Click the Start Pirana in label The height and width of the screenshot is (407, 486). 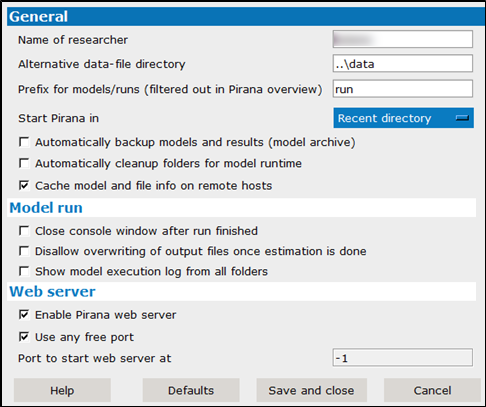click(58, 118)
